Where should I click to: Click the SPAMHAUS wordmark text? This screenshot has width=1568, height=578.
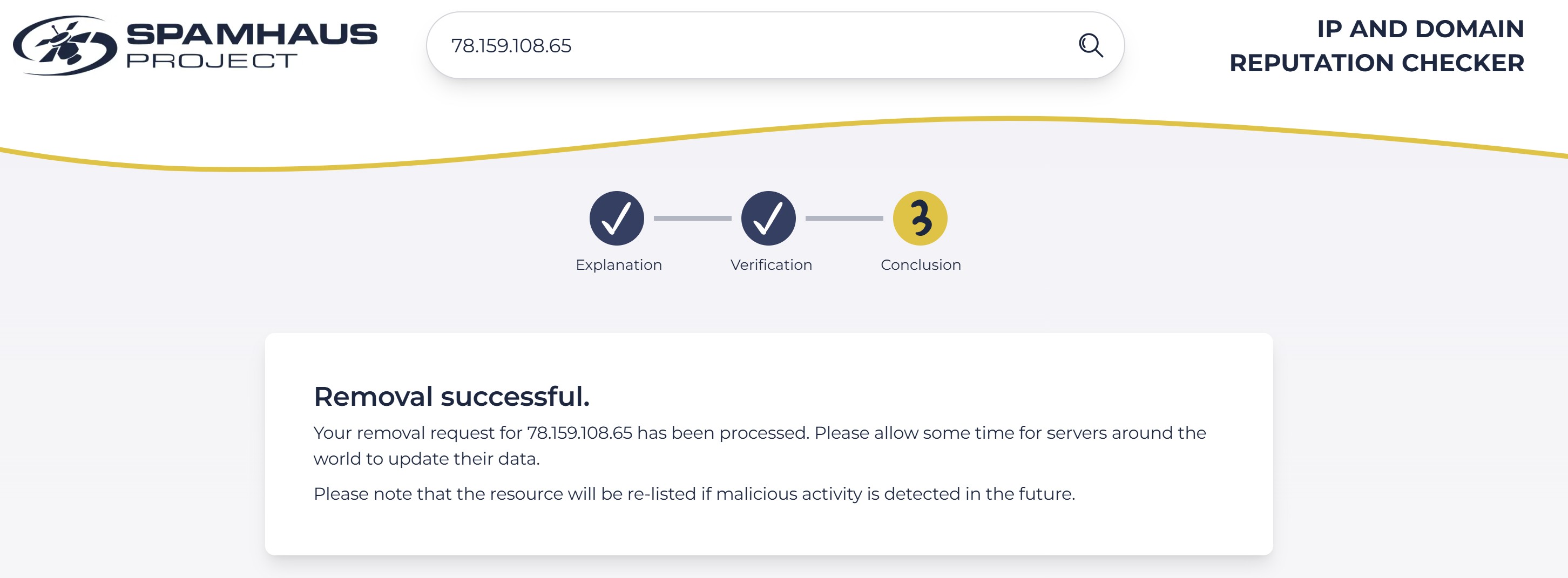(x=252, y=33)
